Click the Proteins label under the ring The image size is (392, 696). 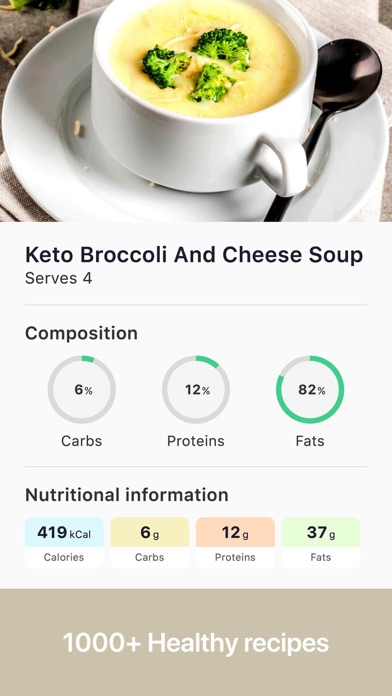coord(196,441)
